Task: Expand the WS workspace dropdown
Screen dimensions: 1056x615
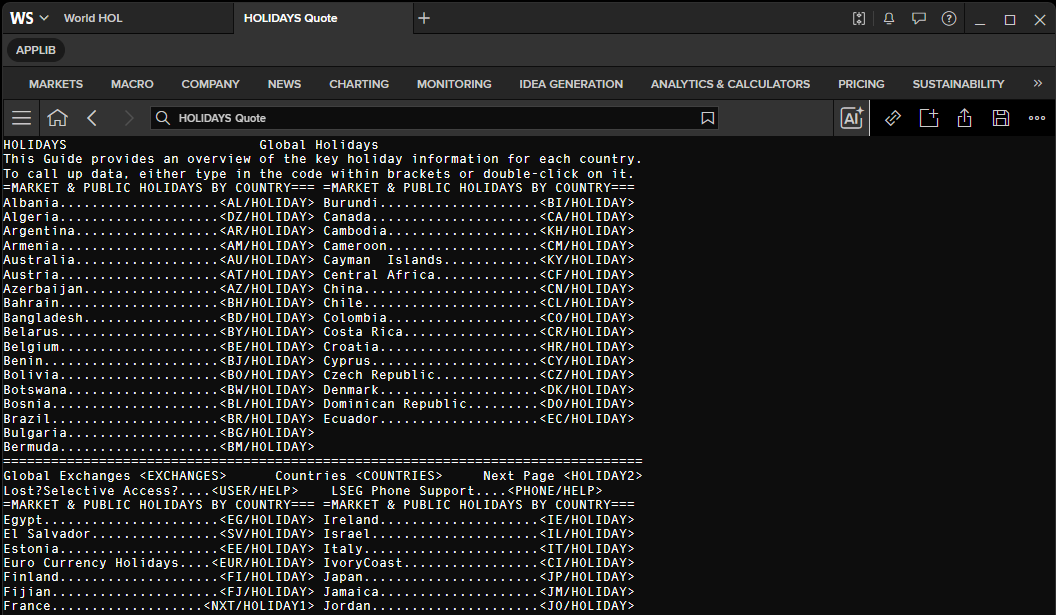Action: pos(29,18)
